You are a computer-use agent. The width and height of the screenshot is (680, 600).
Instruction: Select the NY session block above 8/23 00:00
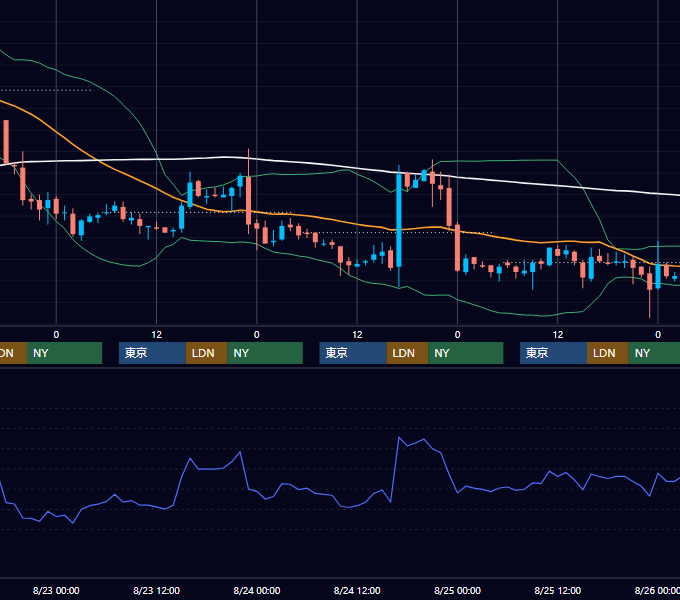64,353
